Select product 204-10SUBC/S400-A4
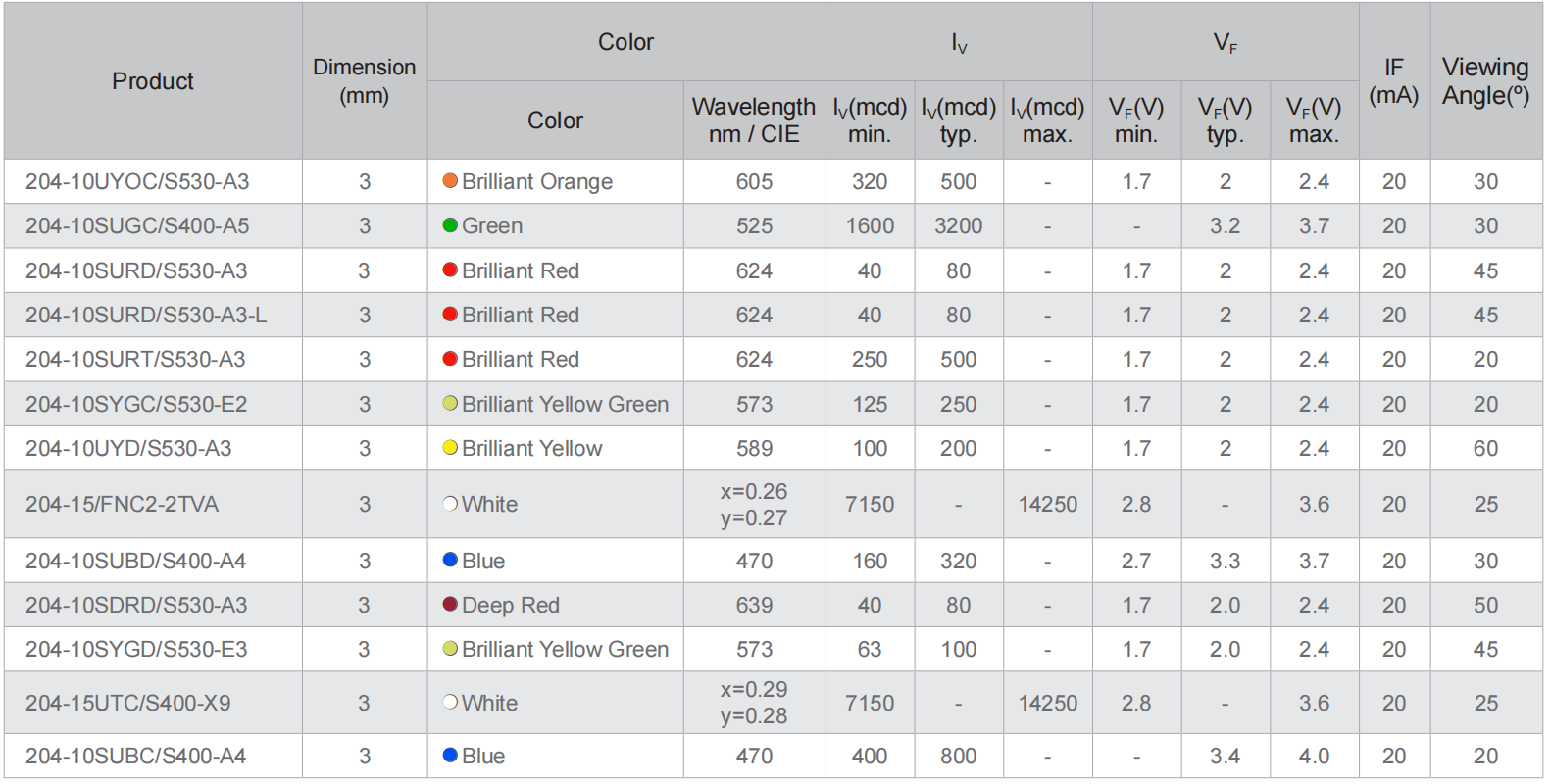 tap(135, 757)
